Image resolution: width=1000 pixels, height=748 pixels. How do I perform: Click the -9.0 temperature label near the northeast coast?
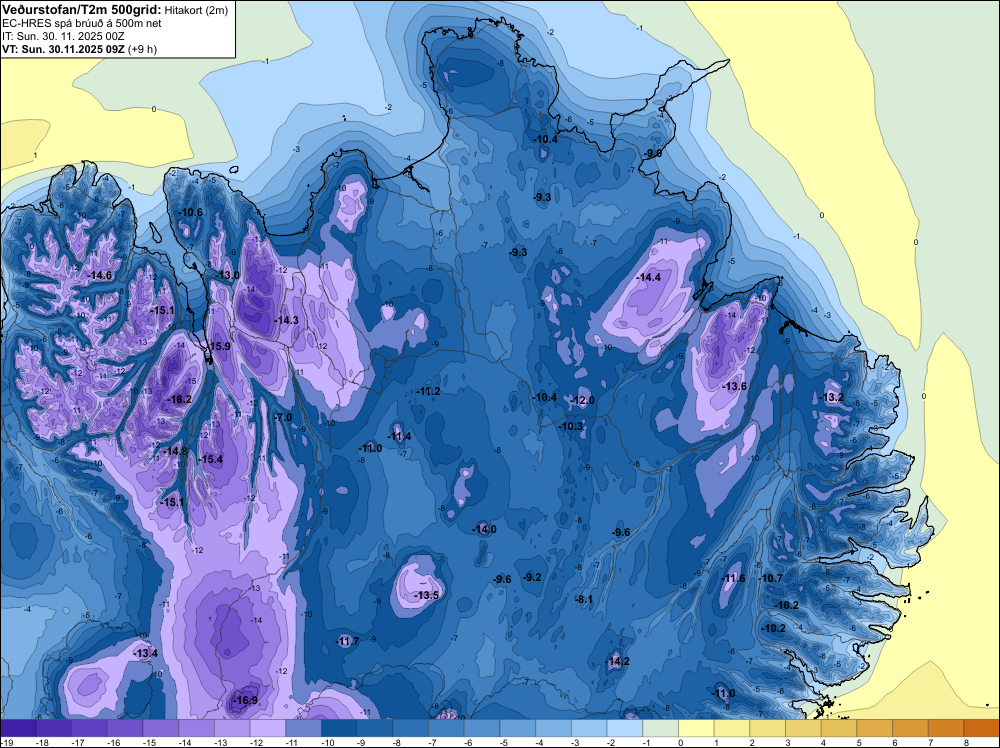[652, 154]
